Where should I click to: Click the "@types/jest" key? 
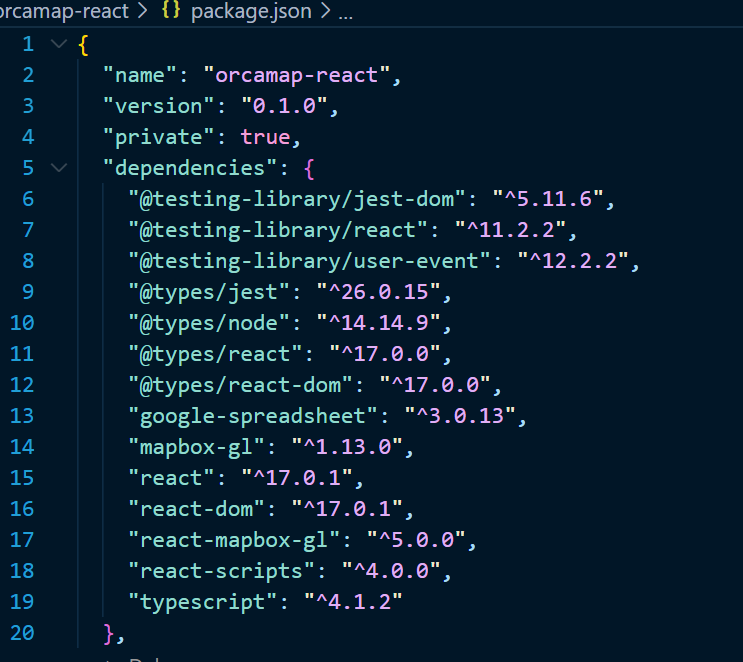(x=209, y=292)
